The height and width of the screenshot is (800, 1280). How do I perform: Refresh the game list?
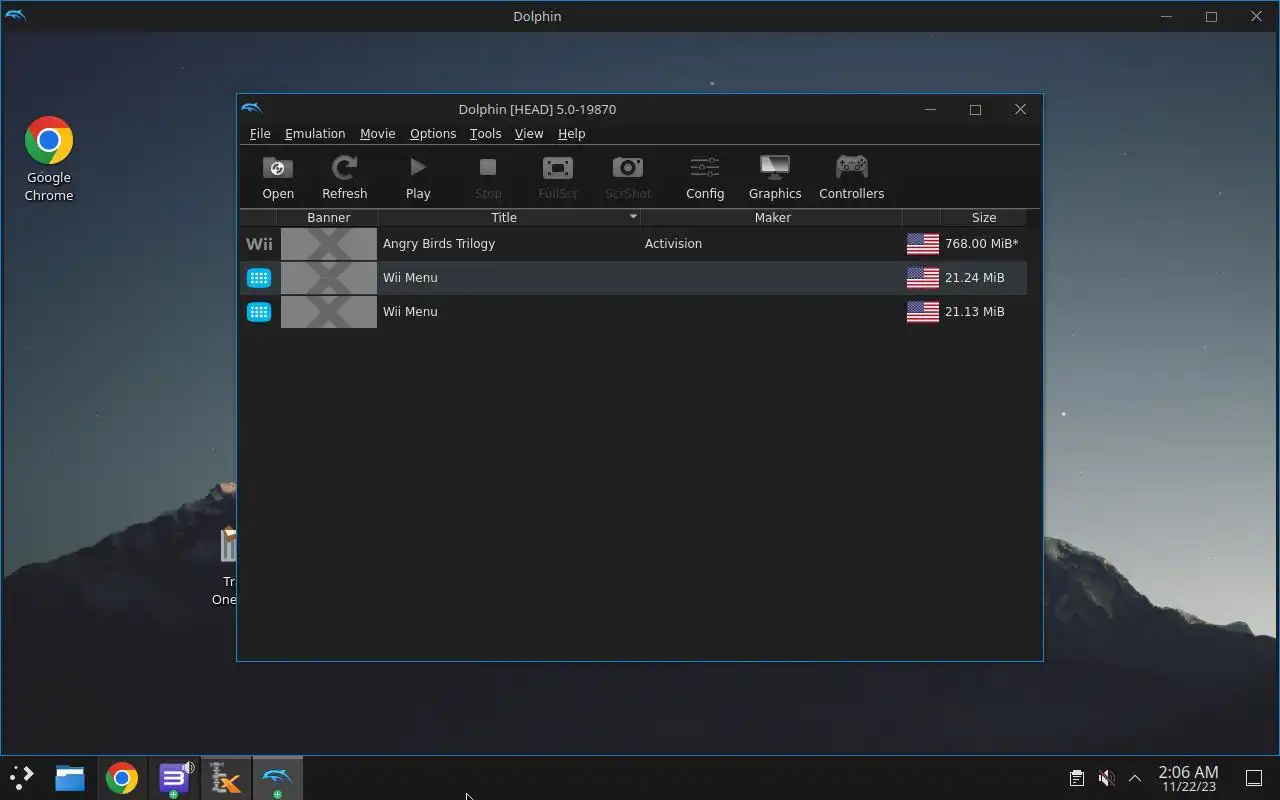[x=344, y=178]
